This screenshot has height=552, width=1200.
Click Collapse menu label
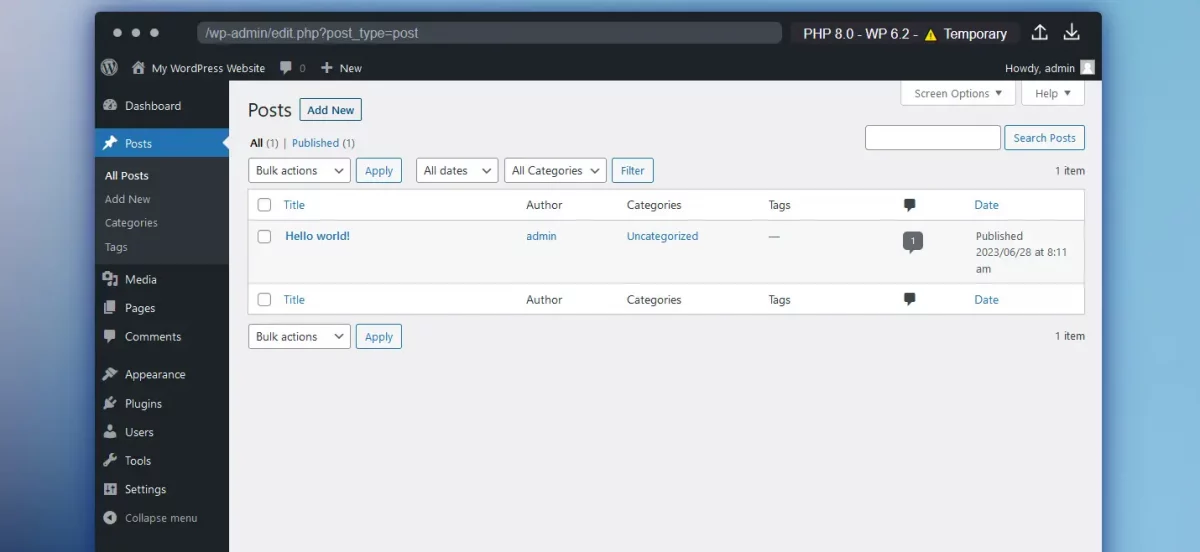161,518
